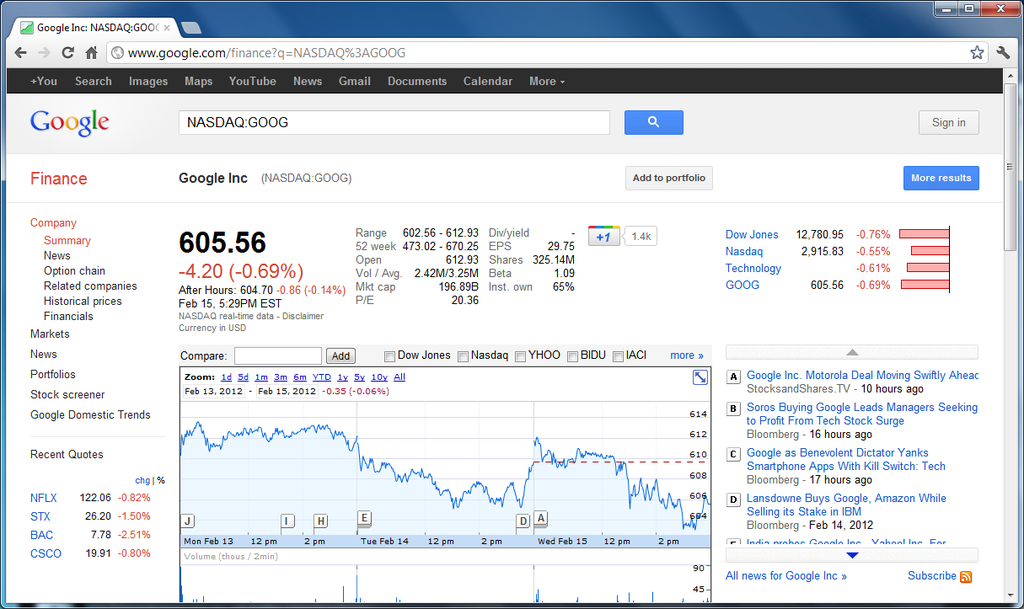Click the RSS feed icon beside Subscribe

966,577
